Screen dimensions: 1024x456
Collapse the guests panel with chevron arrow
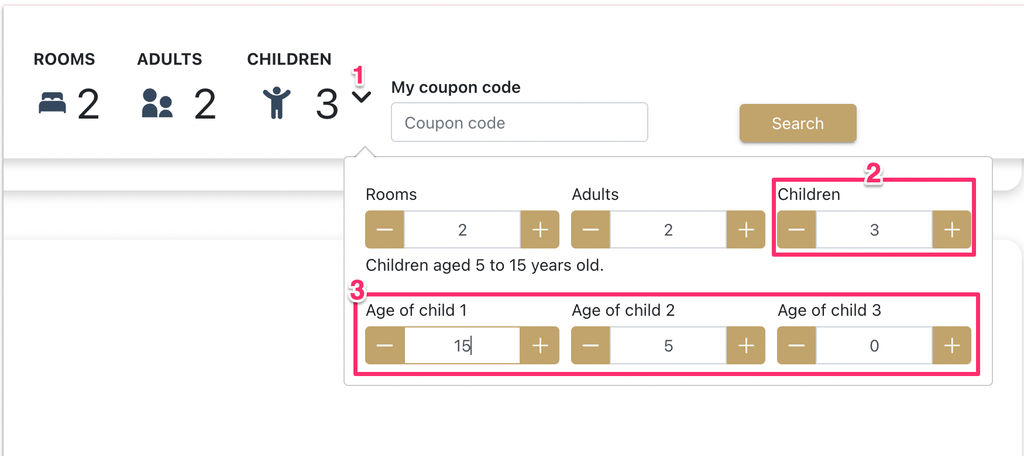tap(361, 97)
